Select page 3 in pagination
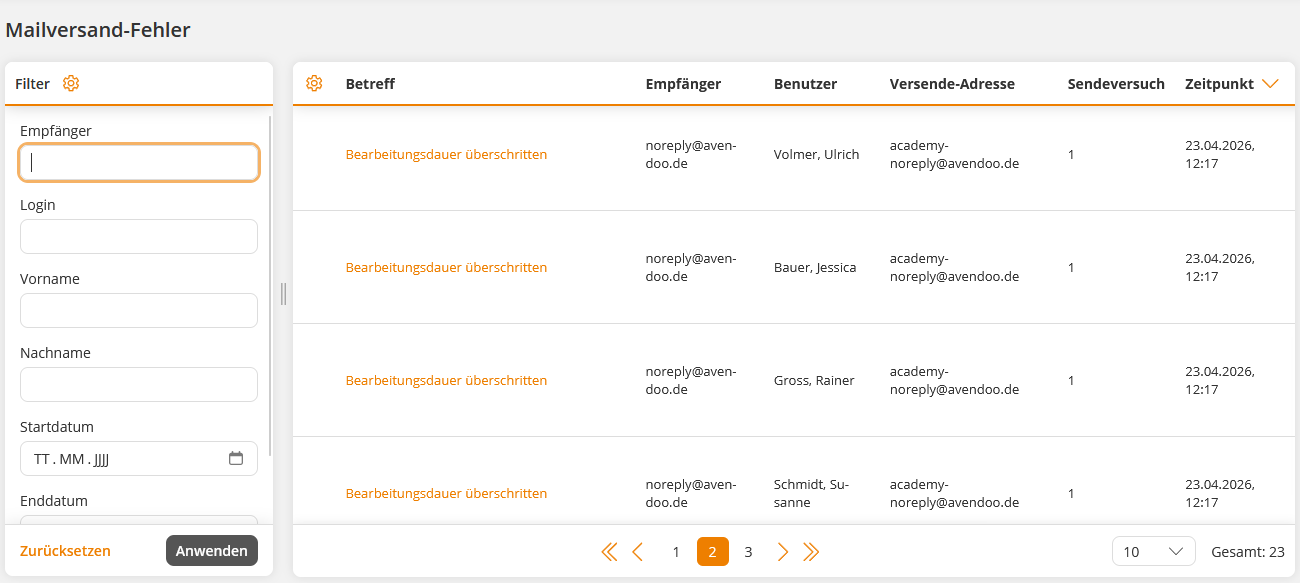 click(x=748, y=552)
